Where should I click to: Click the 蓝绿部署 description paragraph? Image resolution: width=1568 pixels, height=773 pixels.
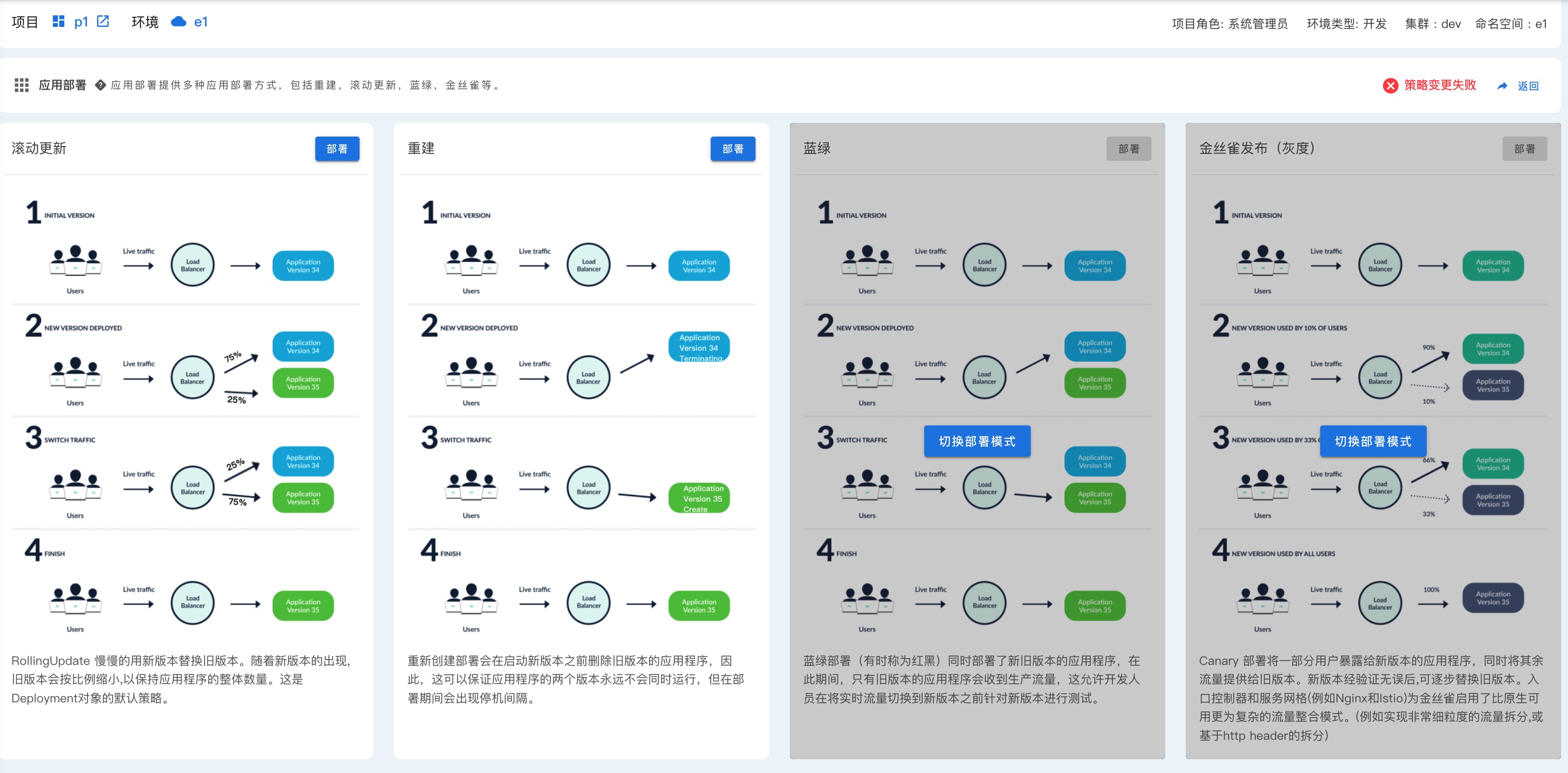(x=972, y=679)
